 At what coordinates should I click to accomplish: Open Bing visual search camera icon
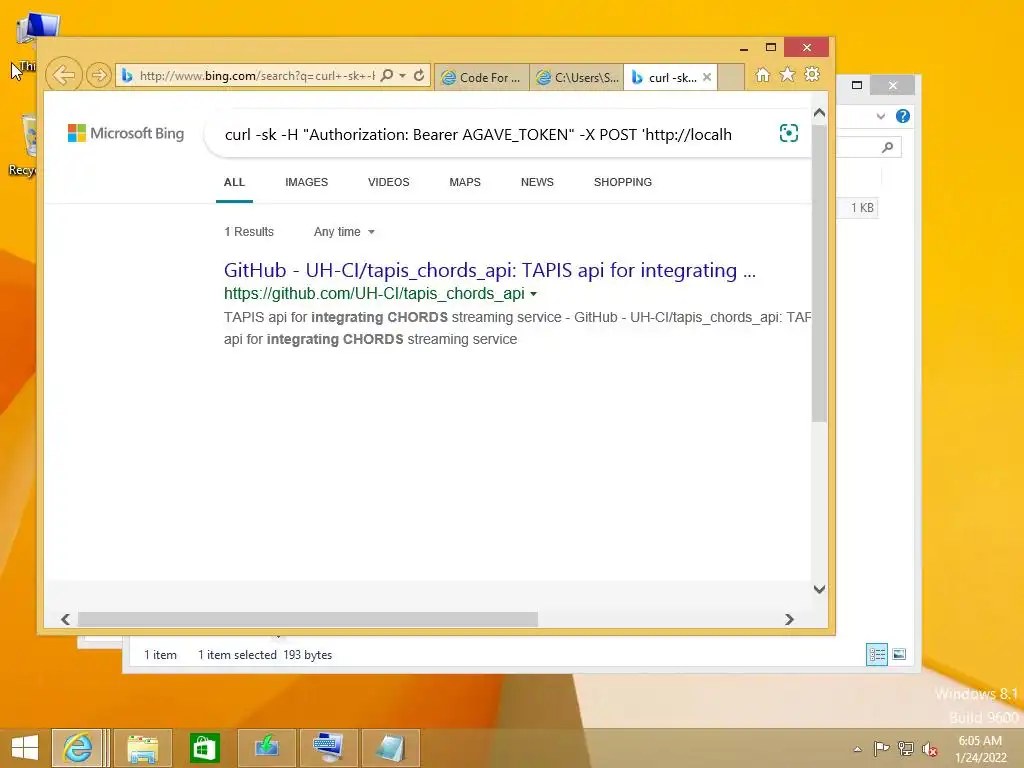[x=789, y=133]
